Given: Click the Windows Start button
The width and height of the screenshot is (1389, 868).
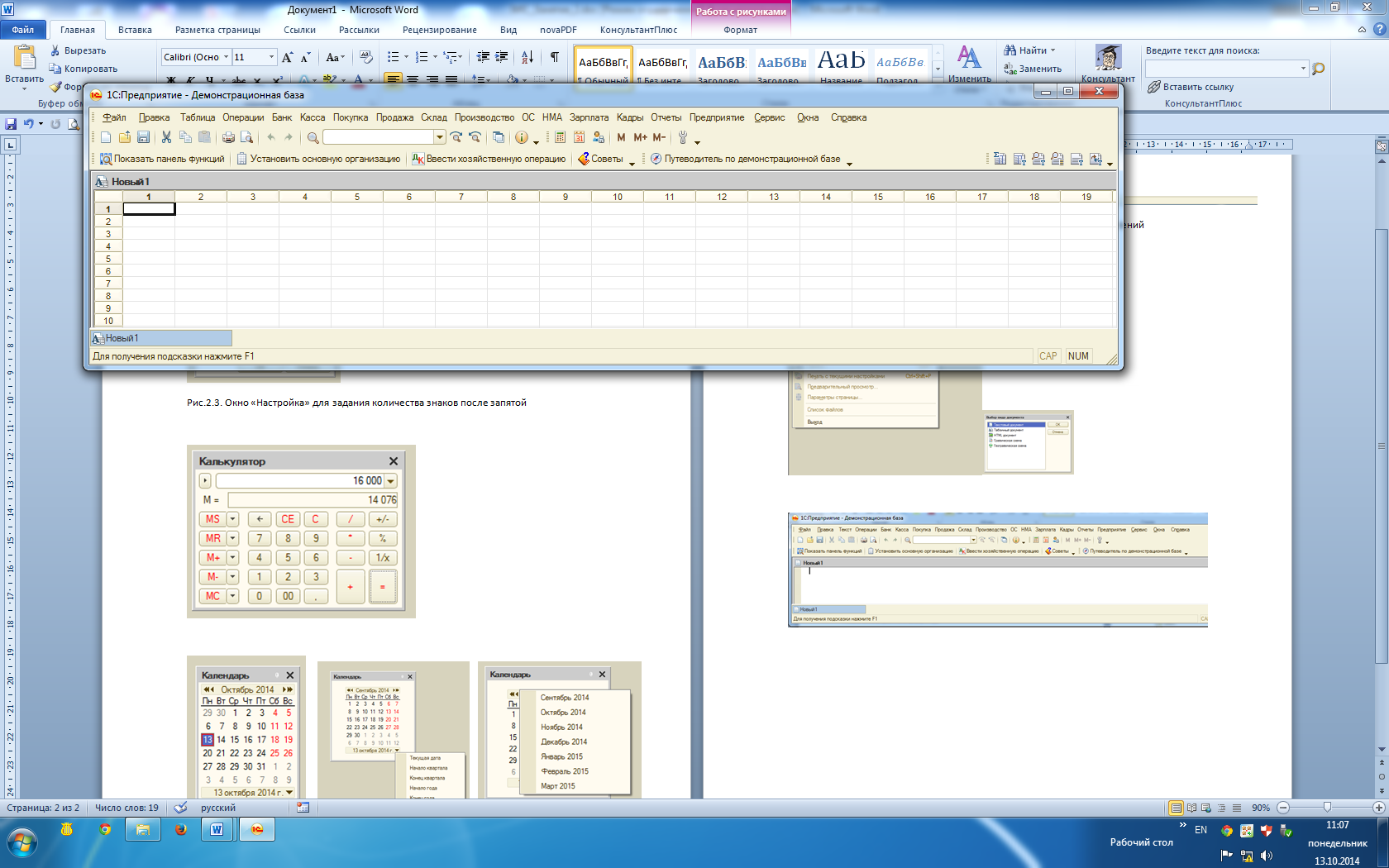Looking at the screenshot, I should pyautogui.click(x=21, y=843).
